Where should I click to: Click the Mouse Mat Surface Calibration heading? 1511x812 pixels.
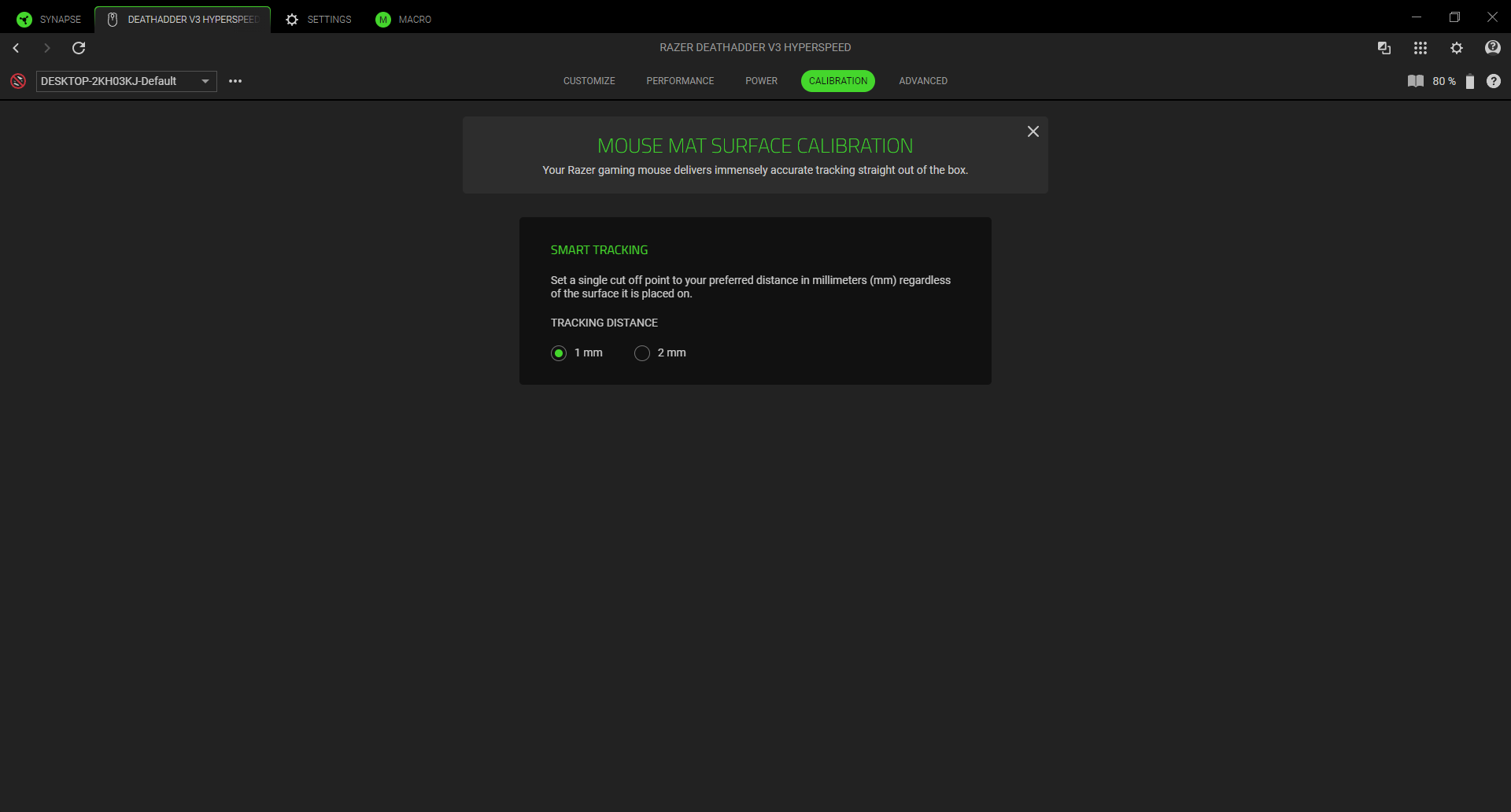click(755, 146)
